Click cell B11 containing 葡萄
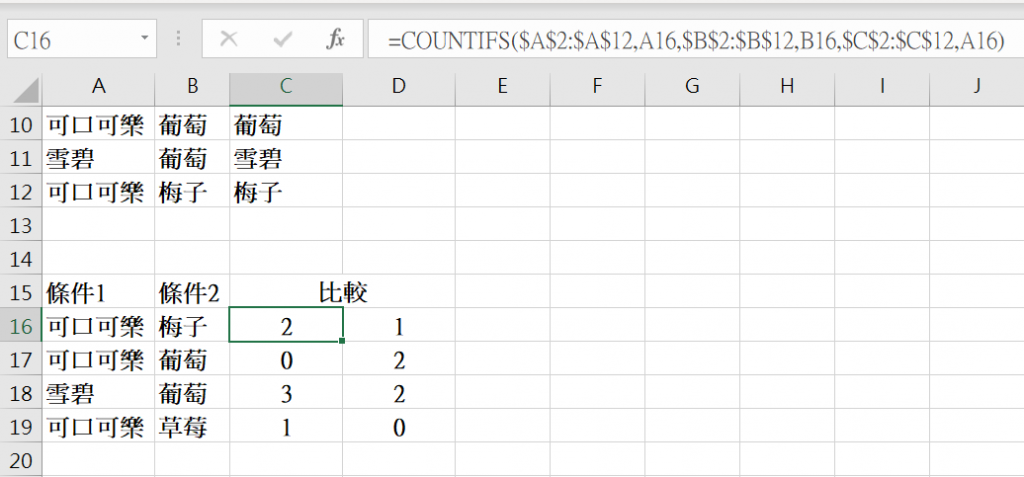This screenshot has width=1024, height=477. click(x=192, y=157)
